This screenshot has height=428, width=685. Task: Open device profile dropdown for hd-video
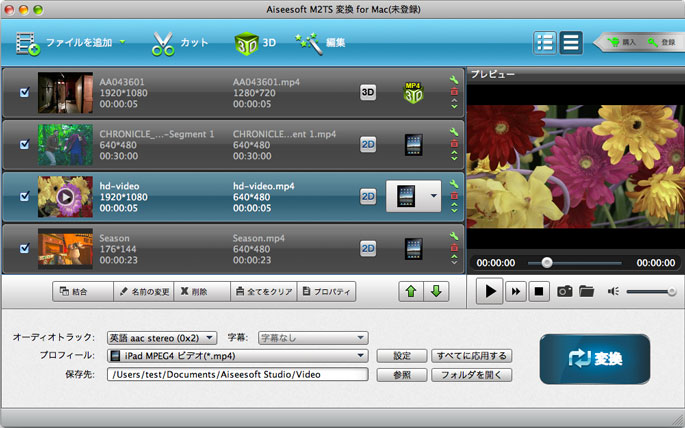[433, 196]
